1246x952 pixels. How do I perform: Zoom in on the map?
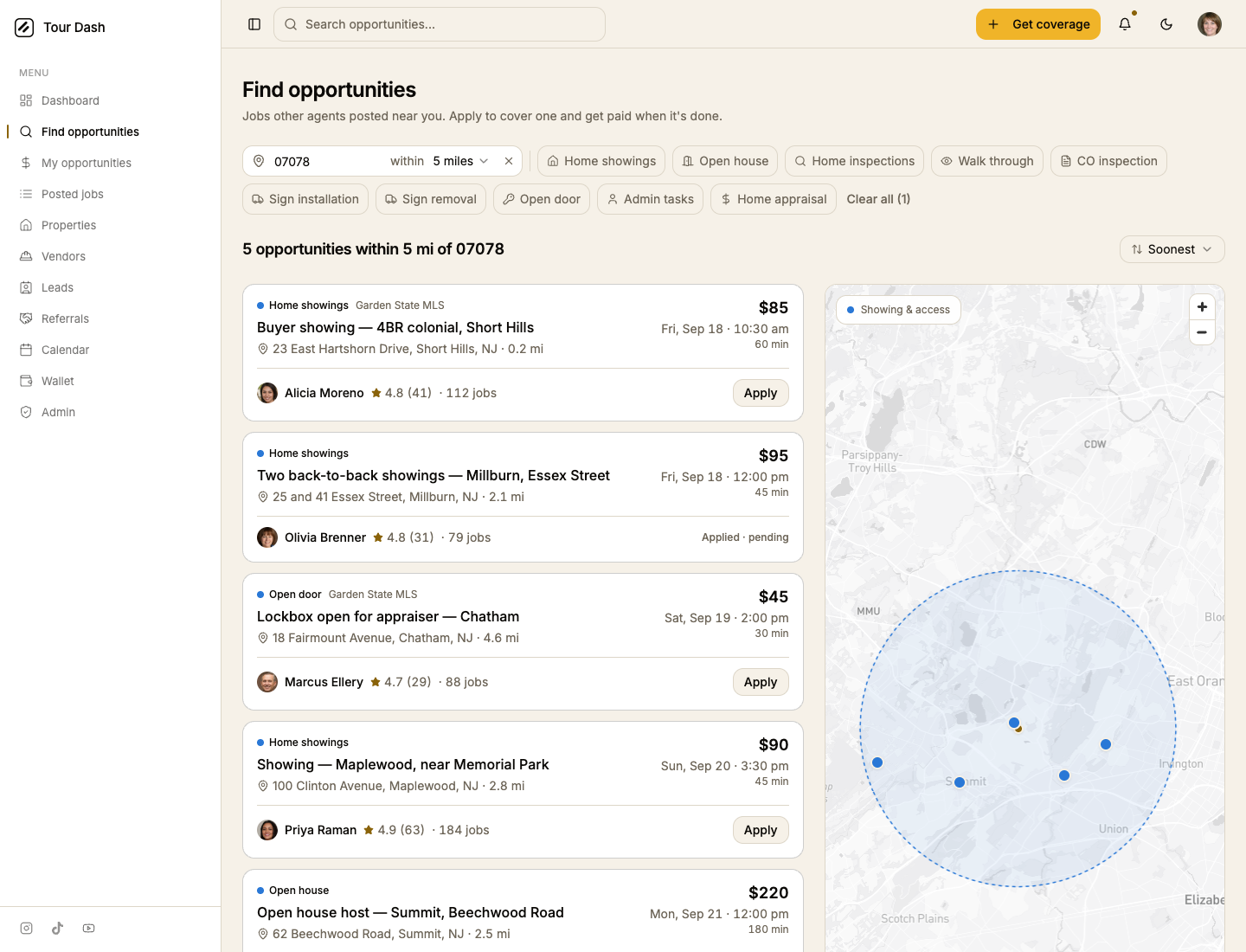coord(1202,307)
